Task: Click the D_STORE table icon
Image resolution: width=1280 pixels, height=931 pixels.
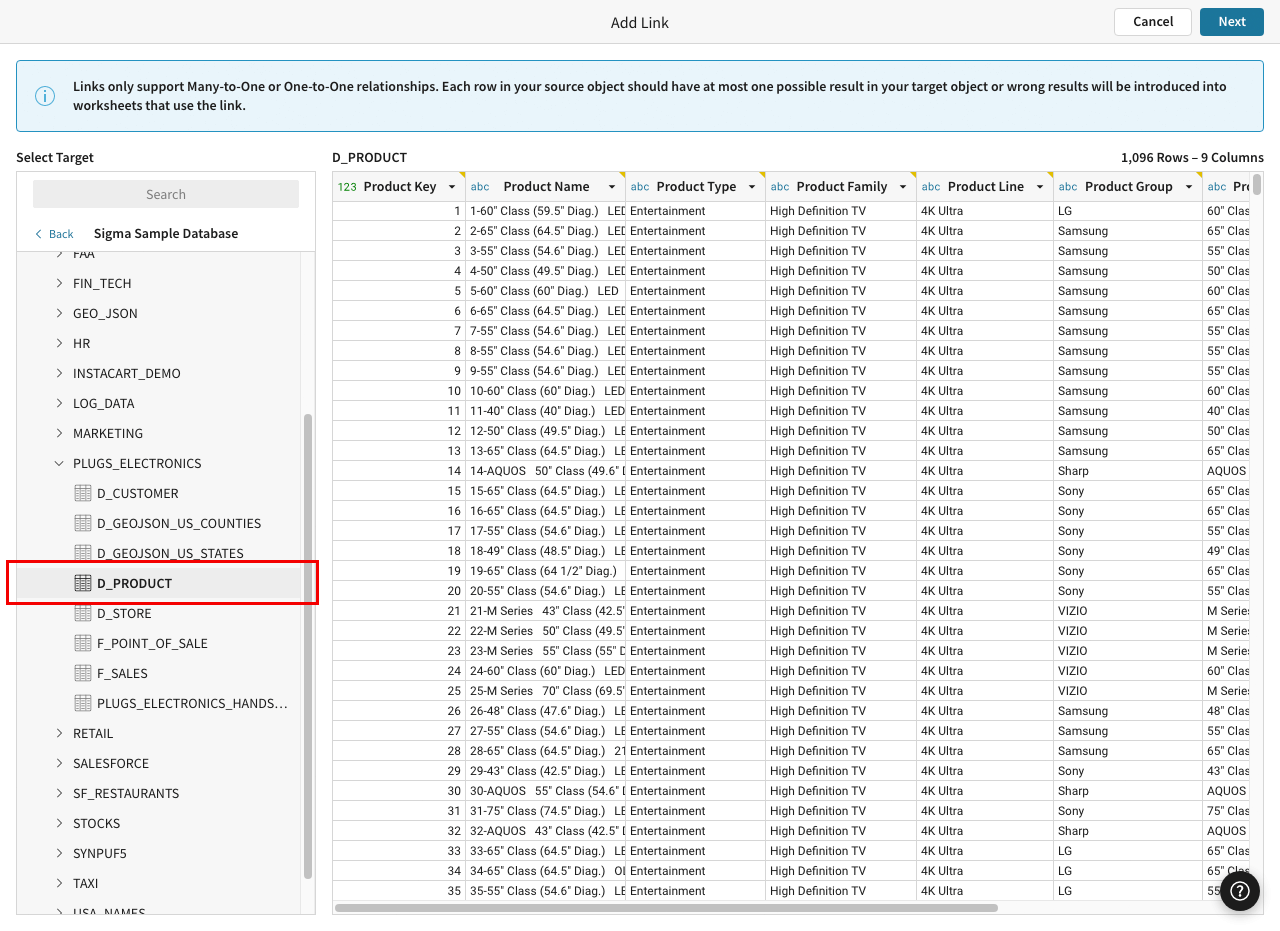Action: point(83,613)
